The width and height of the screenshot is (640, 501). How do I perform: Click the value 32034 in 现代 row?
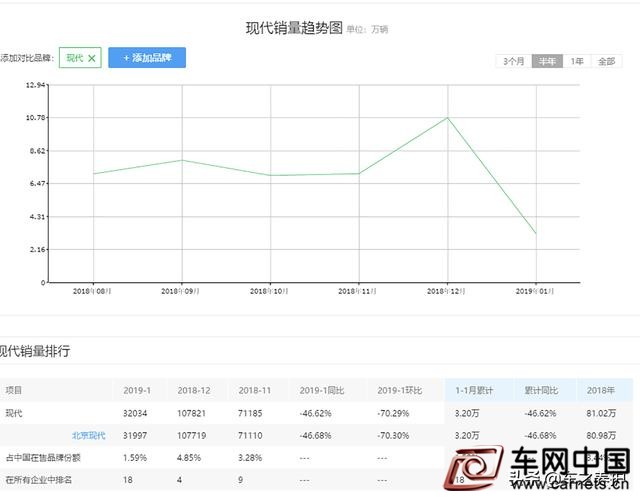click(135, 413)
